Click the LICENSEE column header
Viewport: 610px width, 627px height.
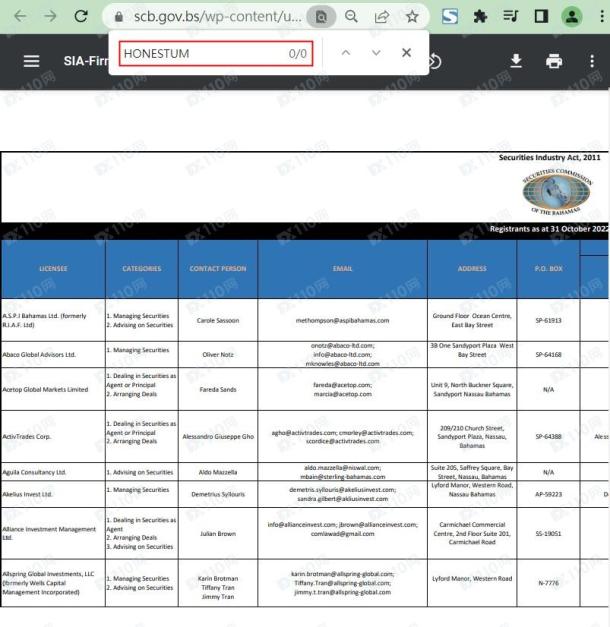(53, 269)
